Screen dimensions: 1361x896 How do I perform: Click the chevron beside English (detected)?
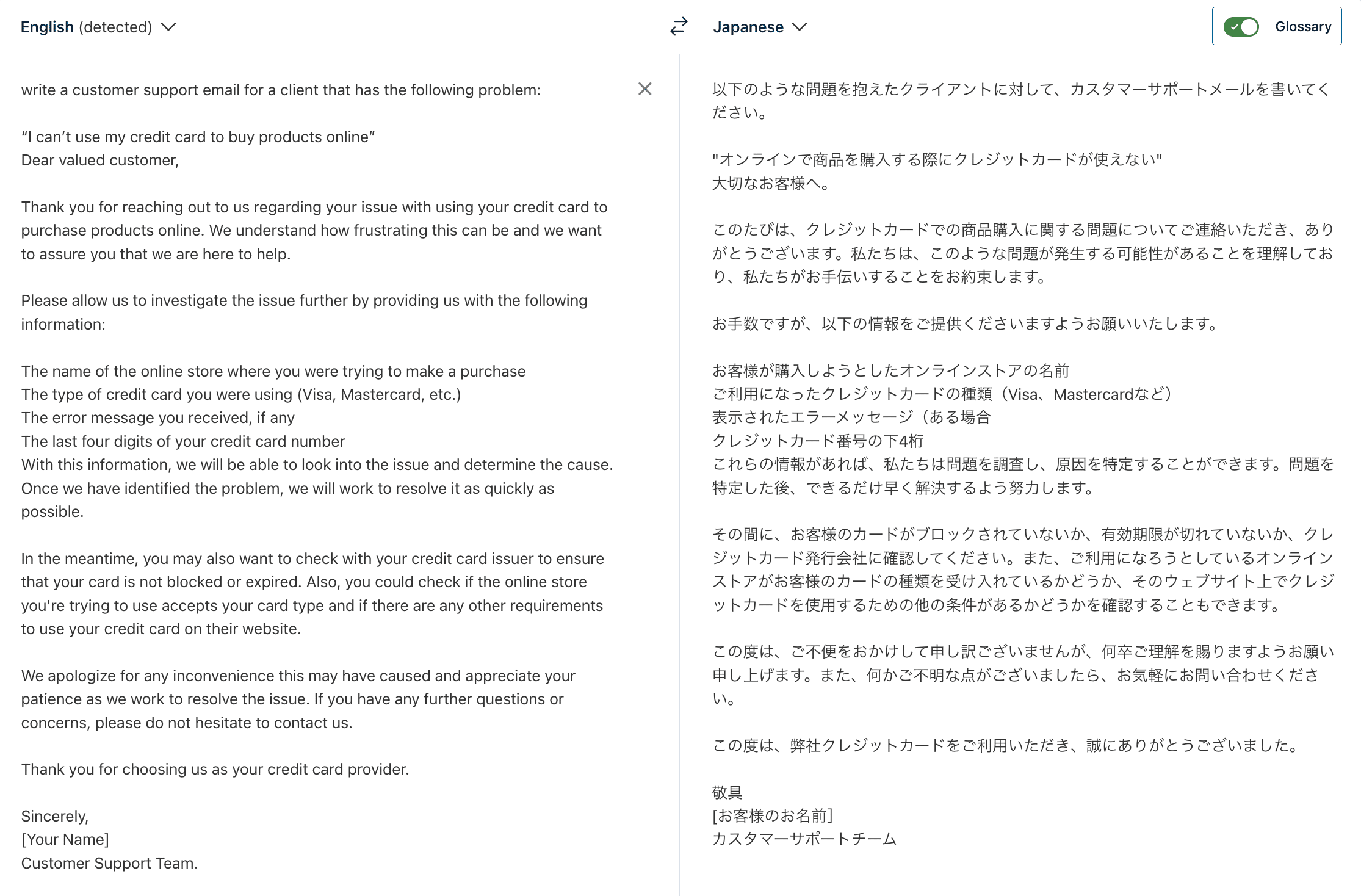pyautogui.click(x=168, y=27)
